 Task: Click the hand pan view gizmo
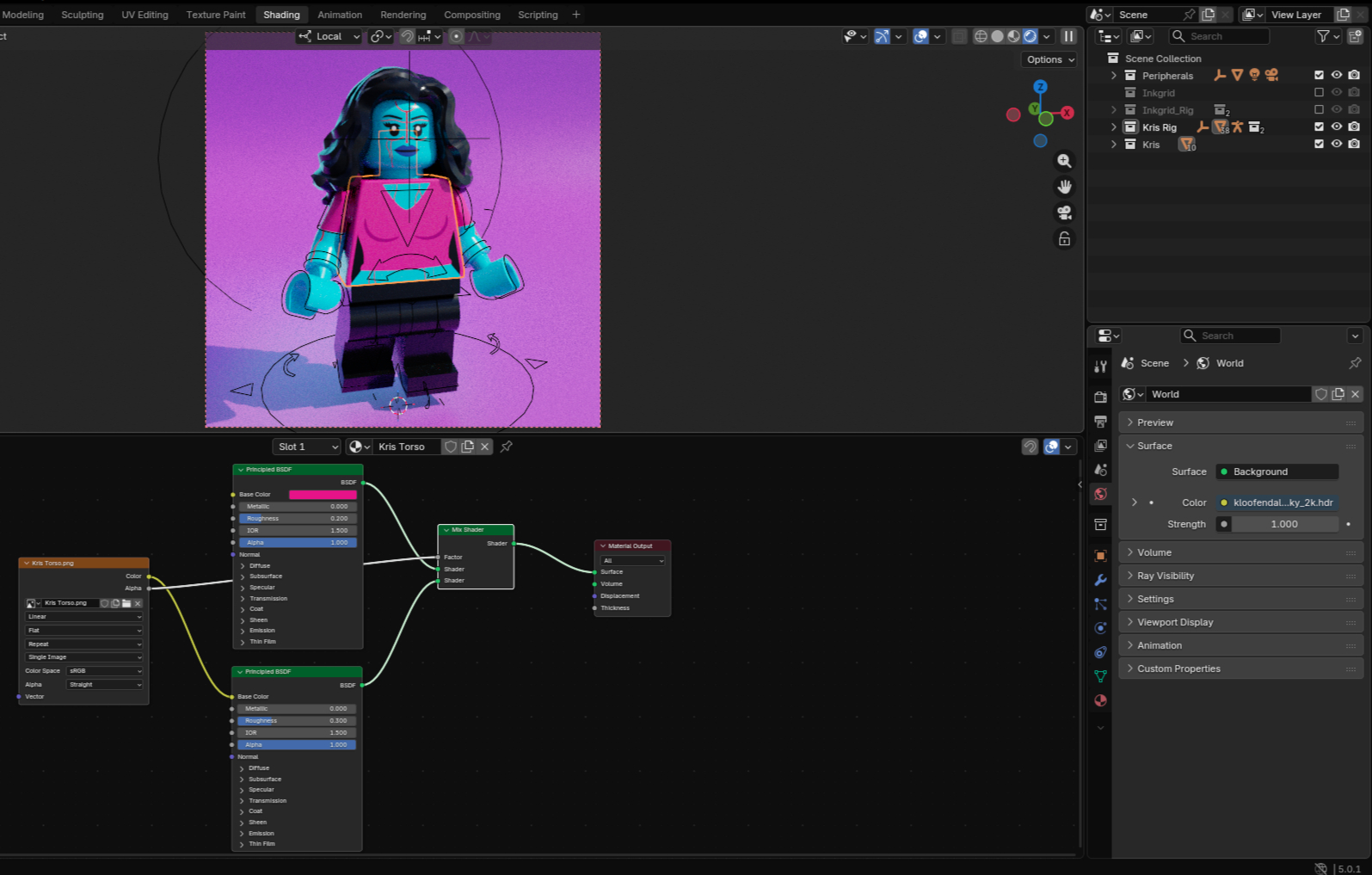1064,187
